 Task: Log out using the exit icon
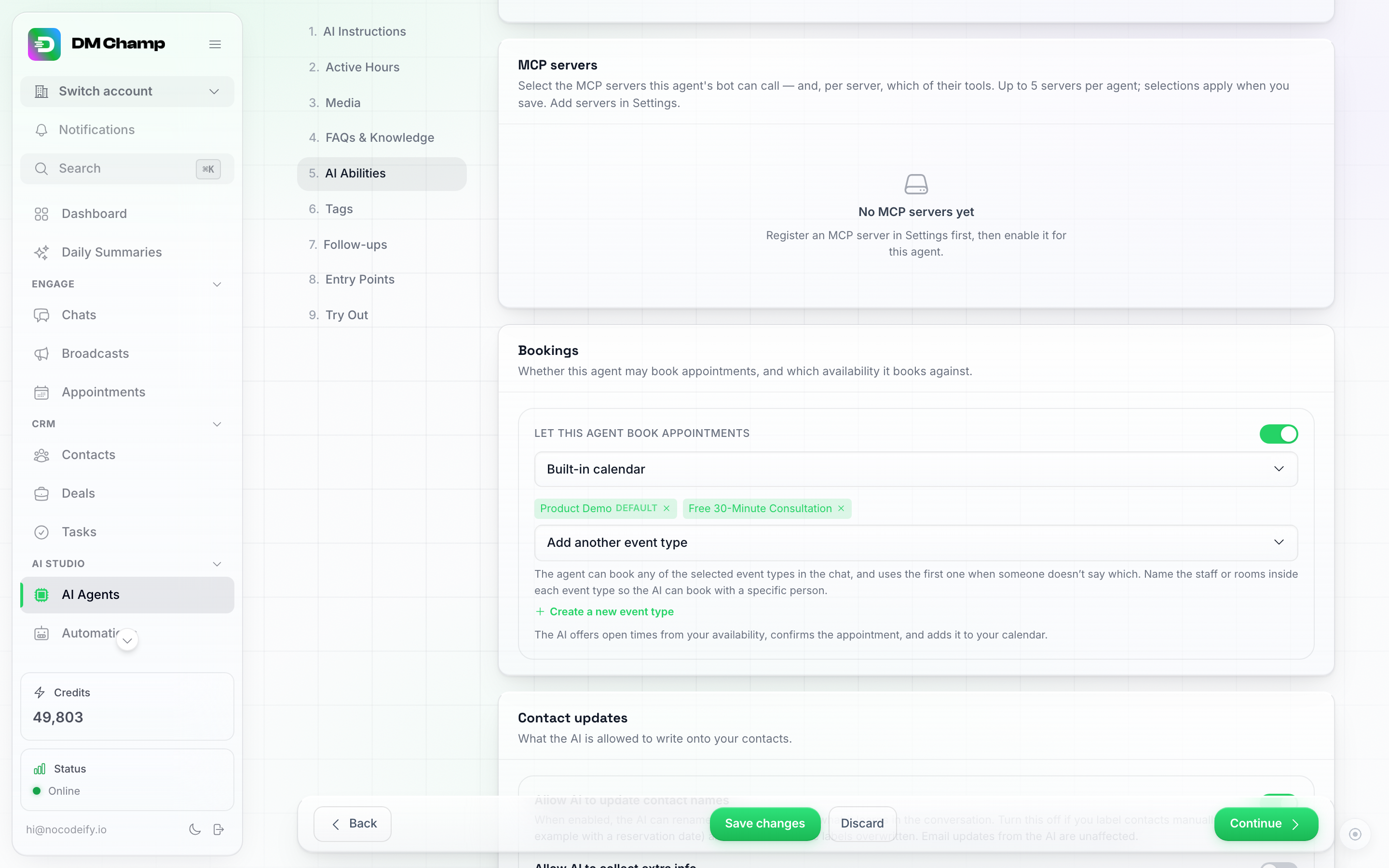[x=218, y=829]
